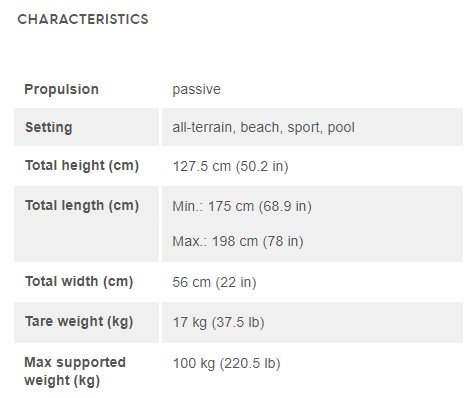Select the Max supported weight (kg) label
The image size is (472, 398).
75,371
